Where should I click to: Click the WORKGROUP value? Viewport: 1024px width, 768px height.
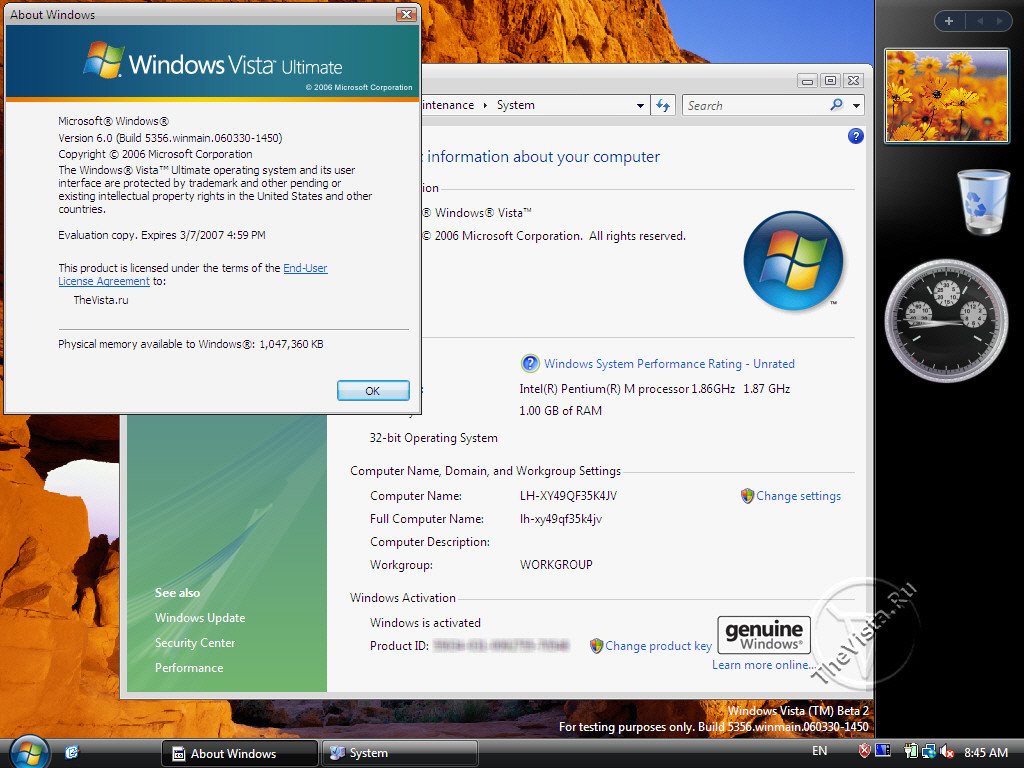pyautogui.click(x=556, y=564)
